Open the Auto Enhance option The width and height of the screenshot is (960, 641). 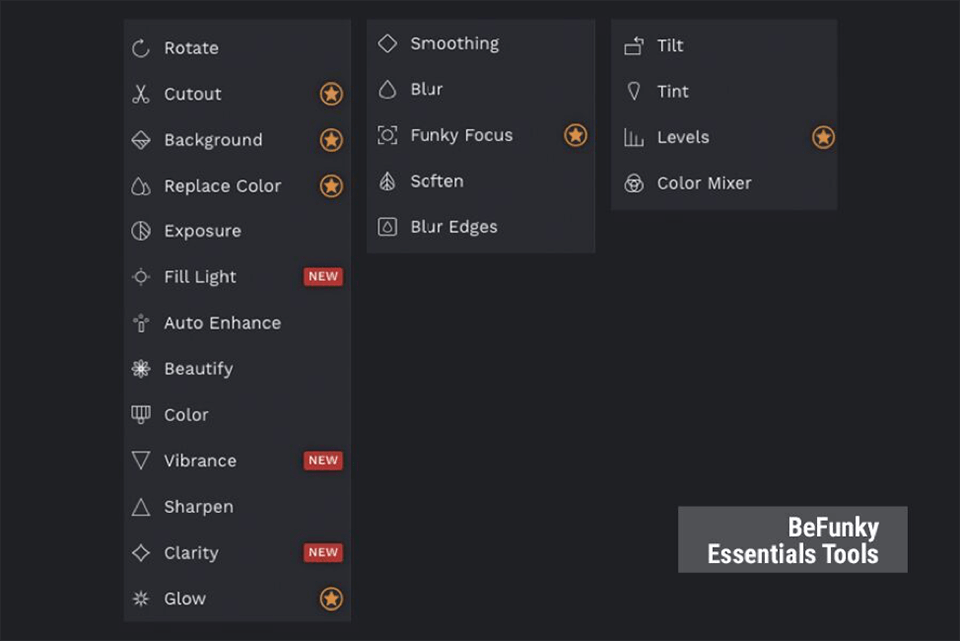point(222,323)
